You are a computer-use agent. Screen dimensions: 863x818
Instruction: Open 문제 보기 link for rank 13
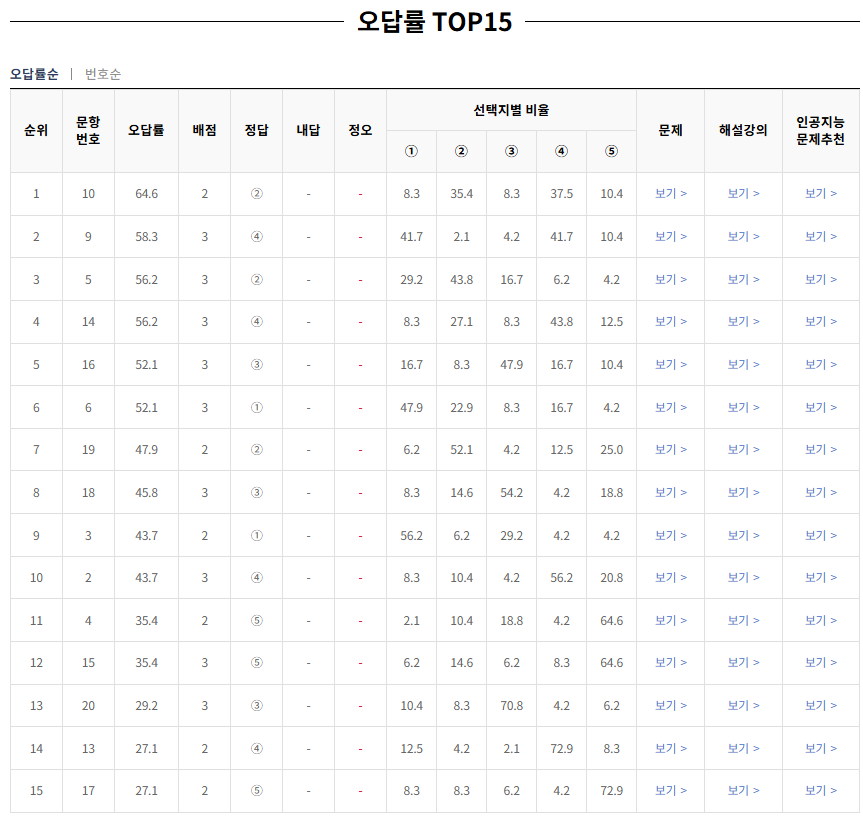[670, 706]
